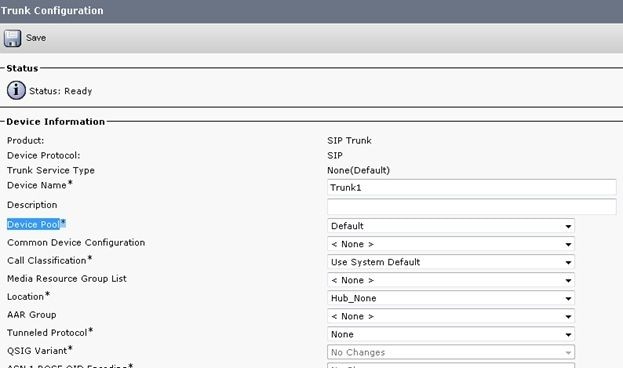The width and height of the screenshot is (623, 368).
Task: Click the Call Classification label
Action: pos(49,260)
